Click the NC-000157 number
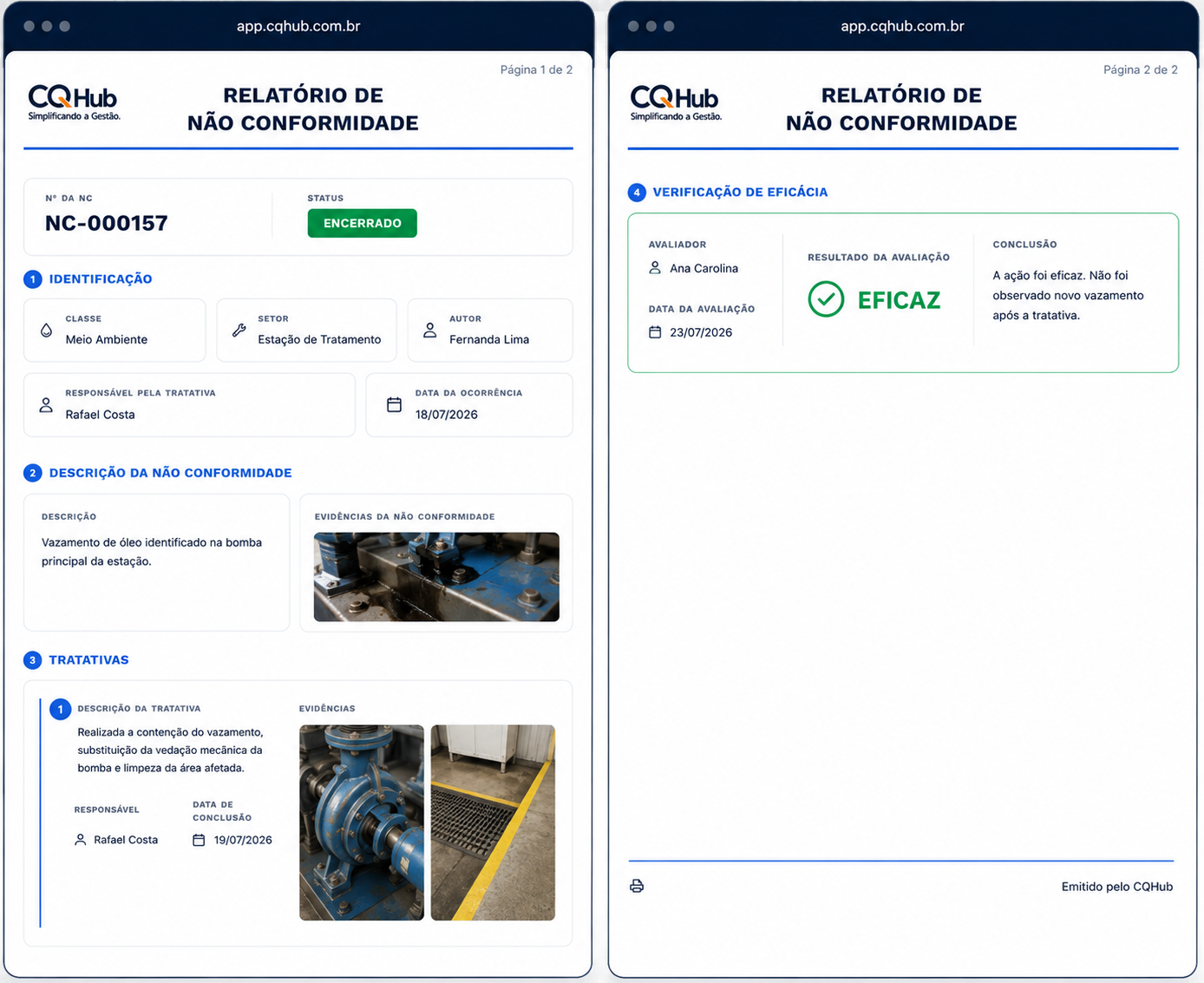 coord(107,223)
